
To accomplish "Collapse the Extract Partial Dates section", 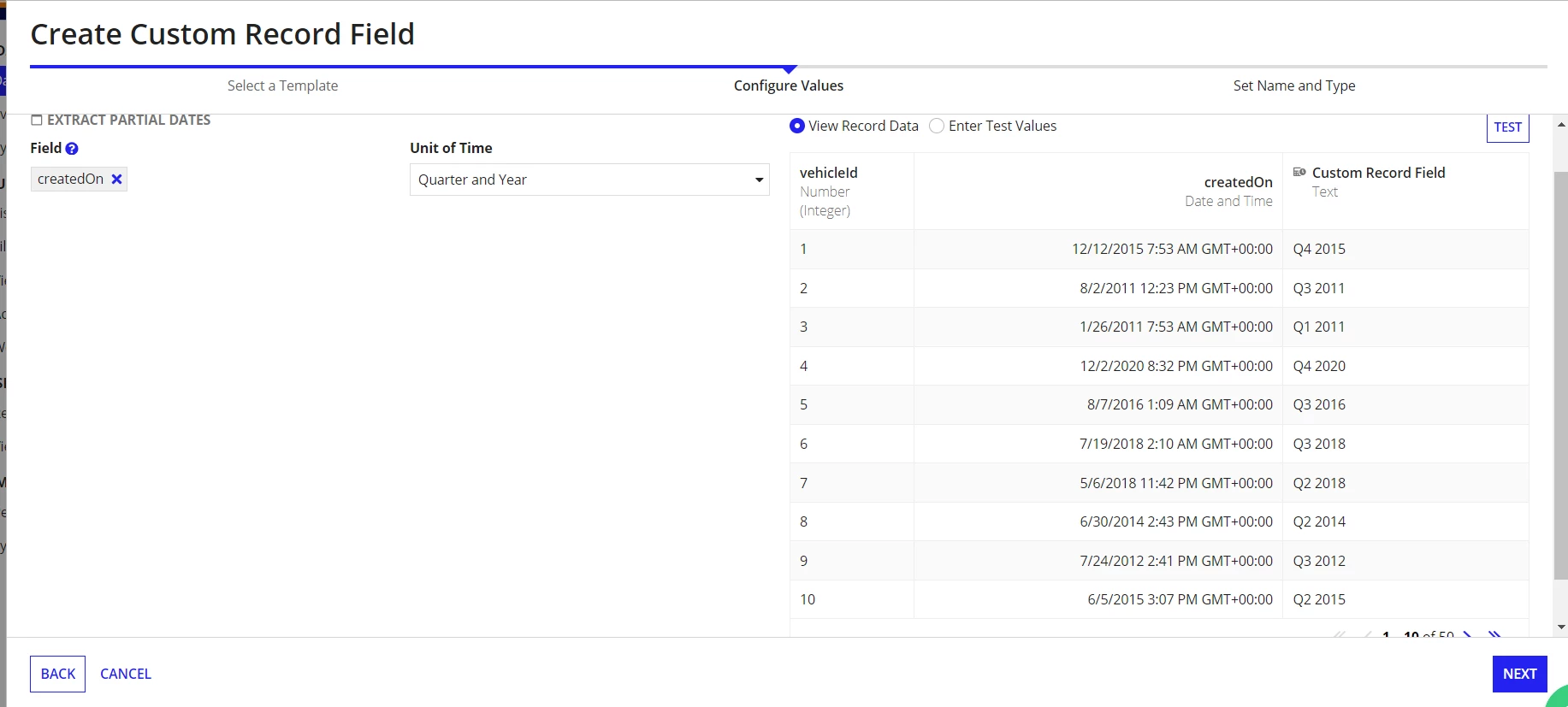I will (x=37, y=121).
